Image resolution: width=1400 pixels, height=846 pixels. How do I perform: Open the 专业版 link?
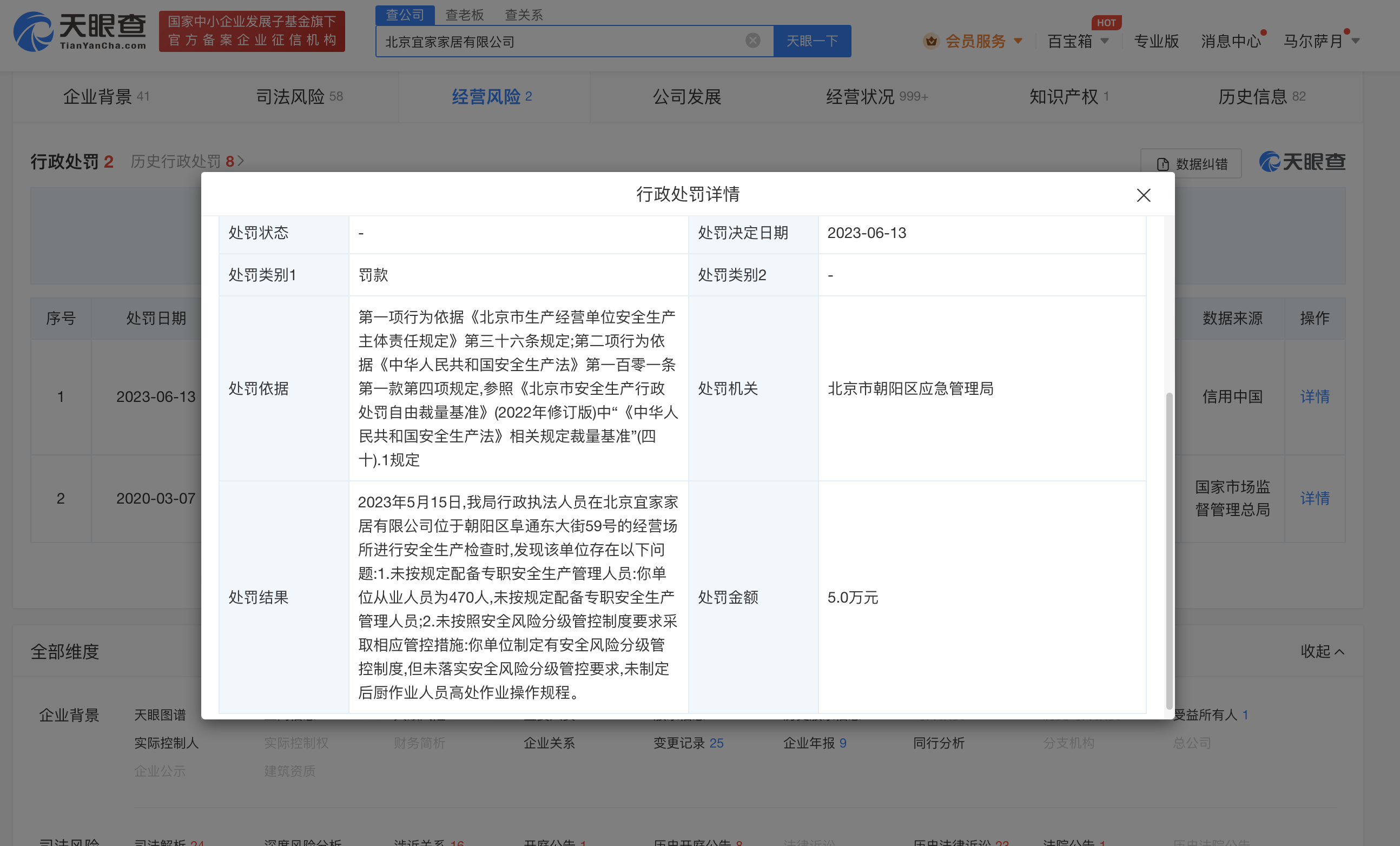point(1156,41)
